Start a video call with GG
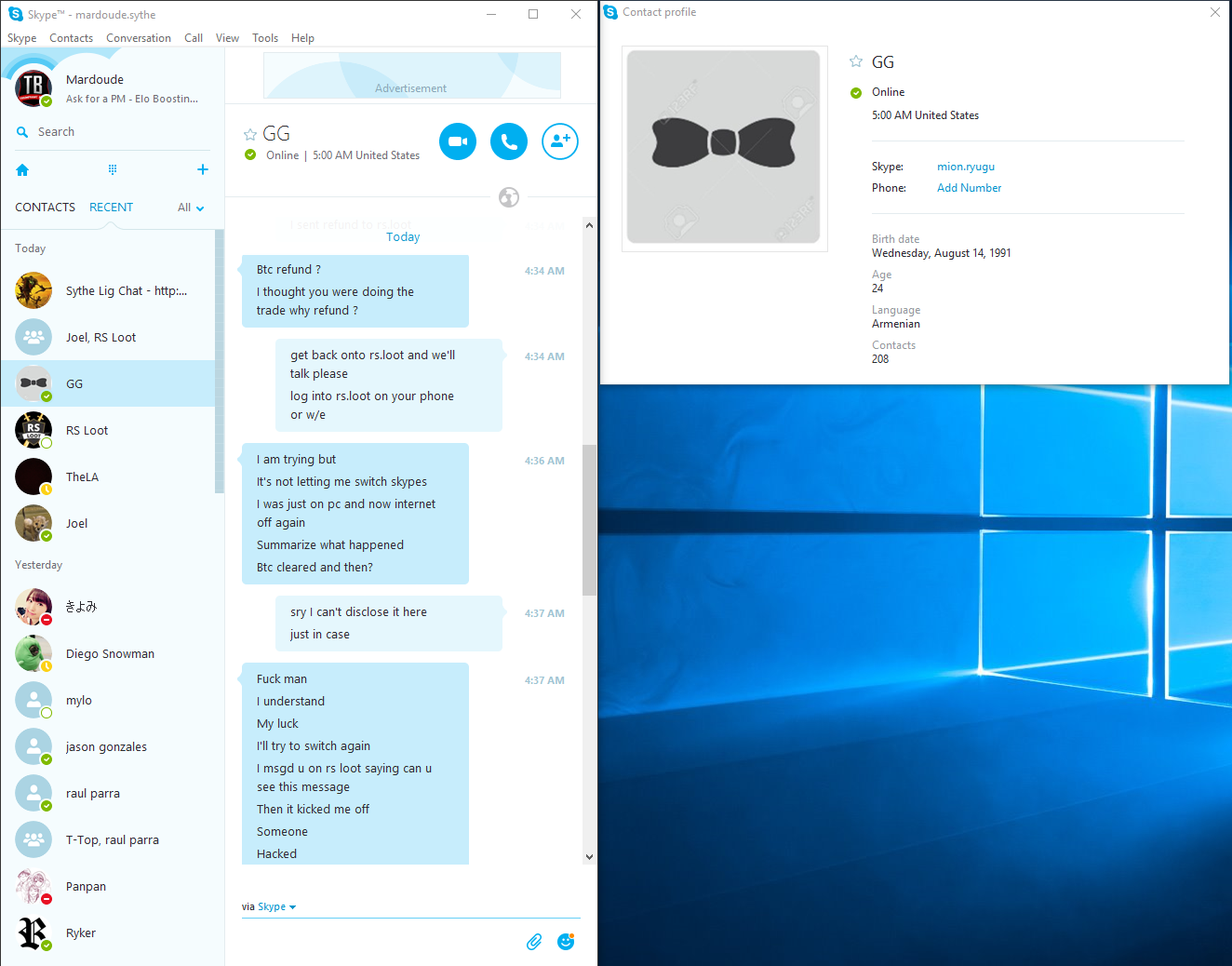This screenshot has width=1232, height=966. (x=458, y=141)
